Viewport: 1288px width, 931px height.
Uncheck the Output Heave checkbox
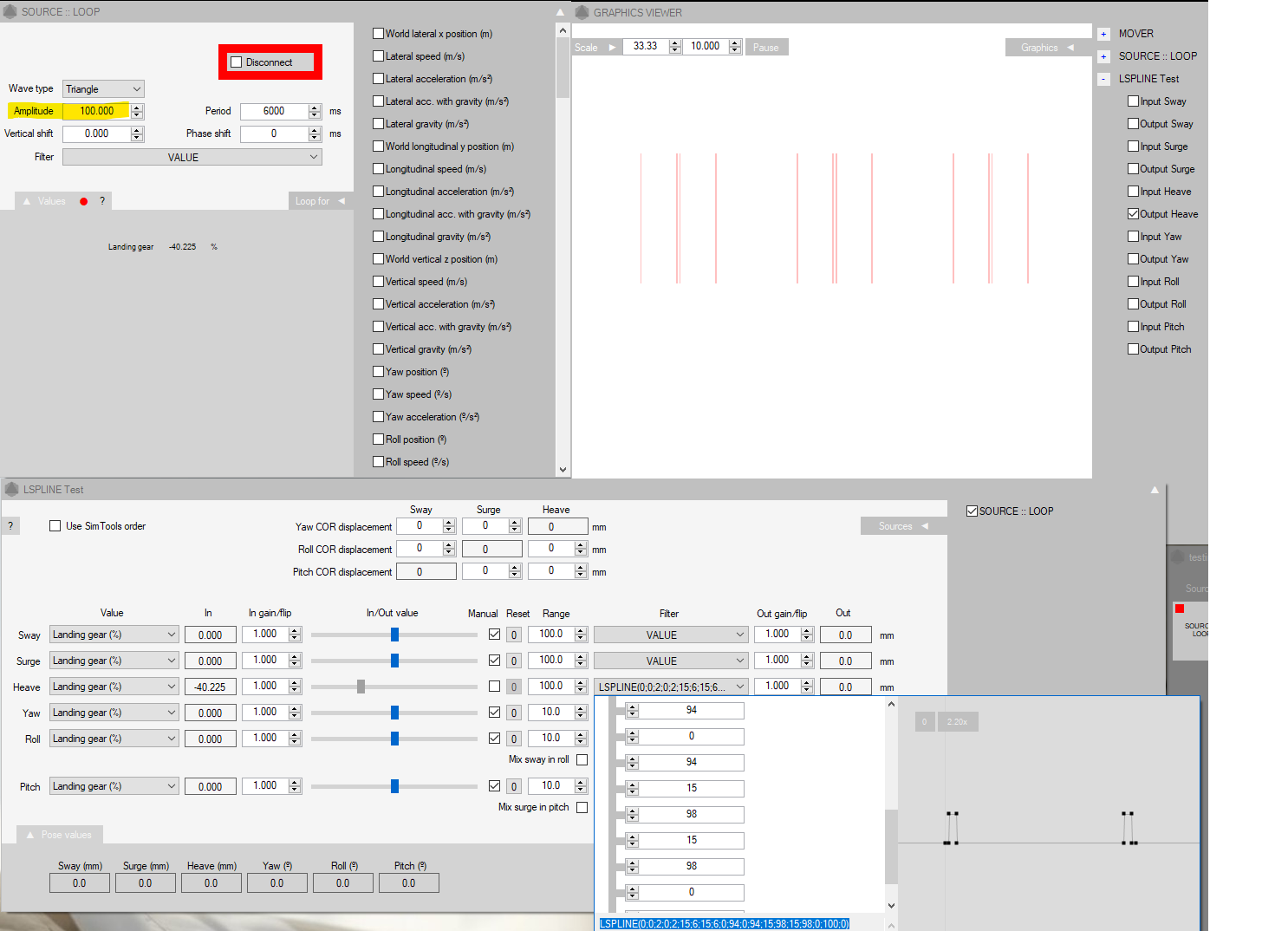coord(1133,214)
